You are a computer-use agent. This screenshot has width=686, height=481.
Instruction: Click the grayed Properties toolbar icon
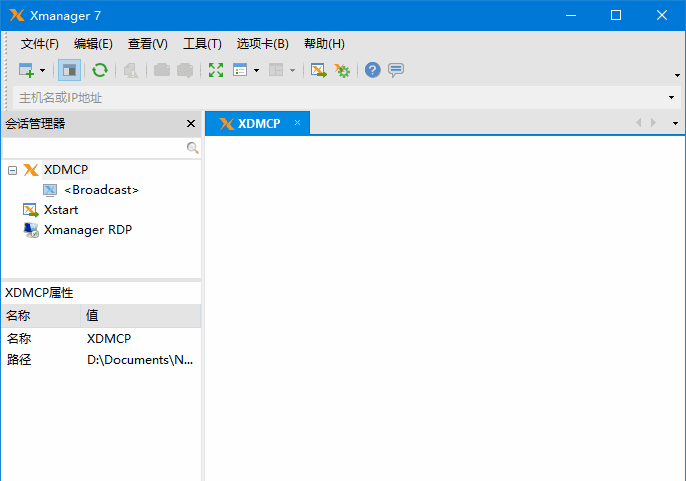131,70
